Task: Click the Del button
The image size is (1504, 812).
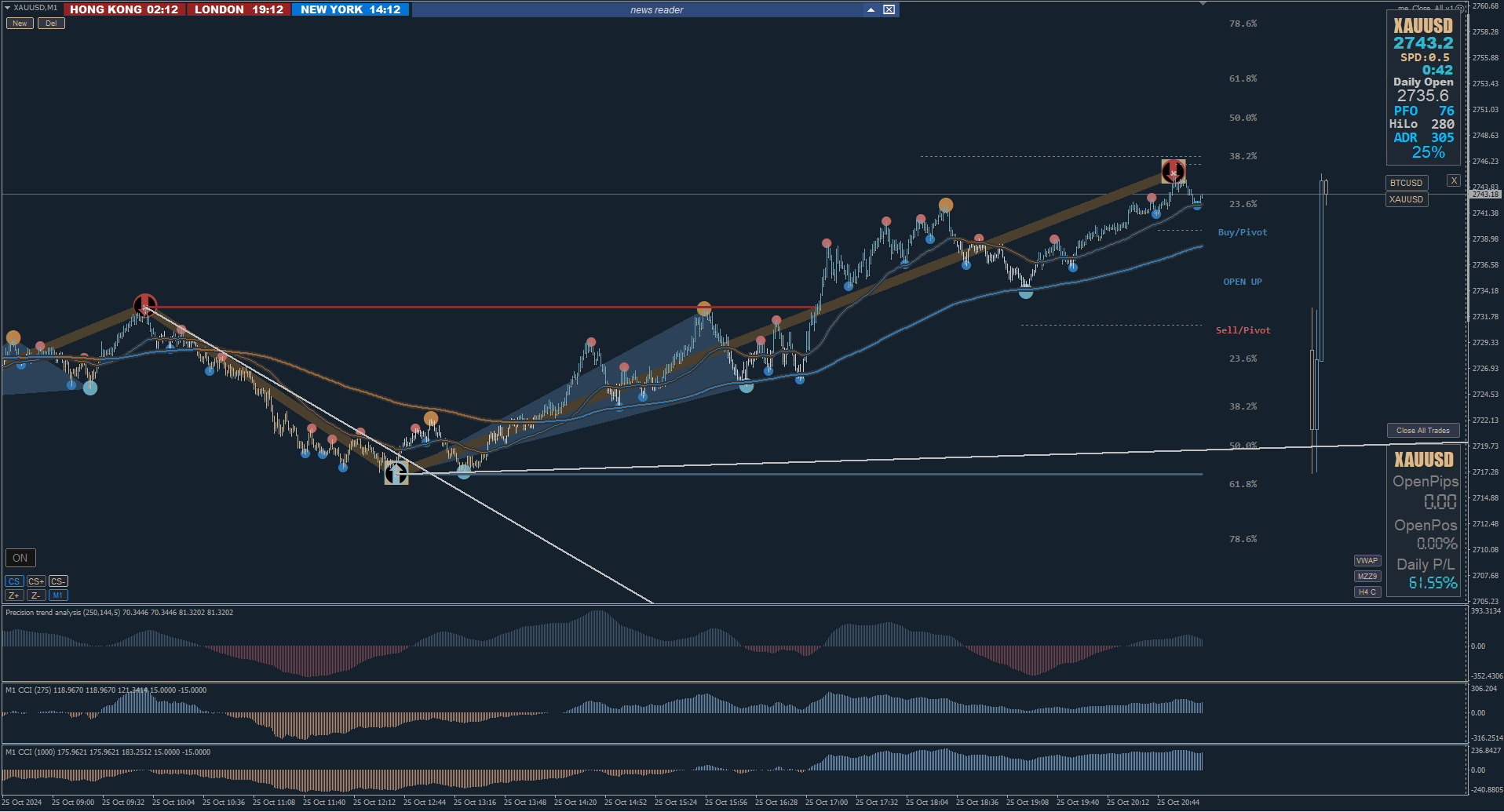Action: coord(51,23)
